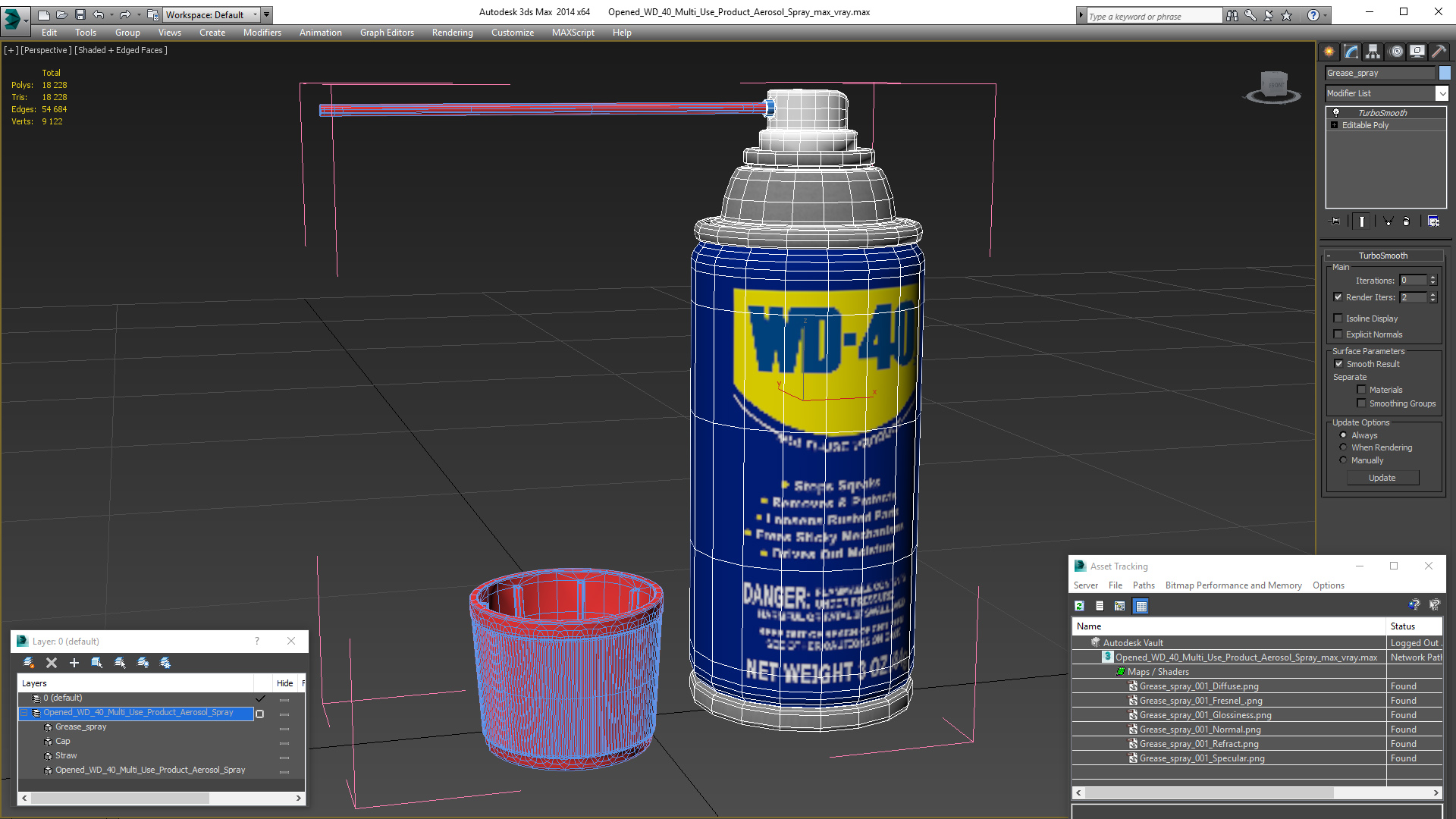The width and height of the screenshot is (1456, 819).
Task: Toggle Smooth Result checkbox
Action: (1339, 364)
